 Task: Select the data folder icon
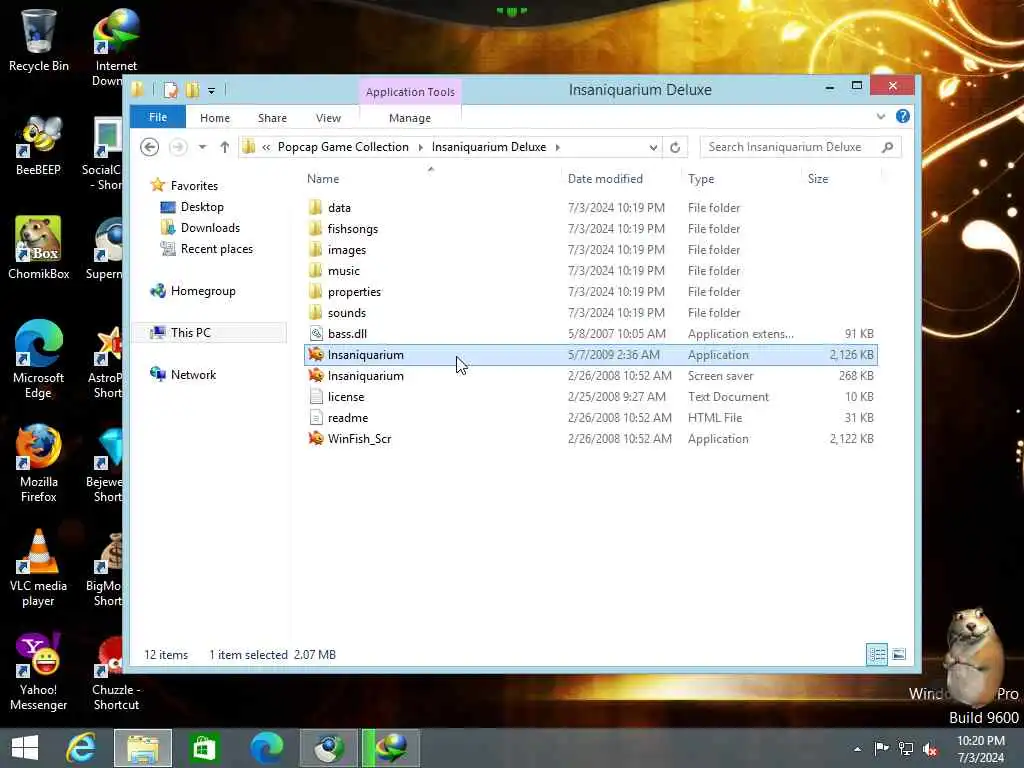click(316, 208)
